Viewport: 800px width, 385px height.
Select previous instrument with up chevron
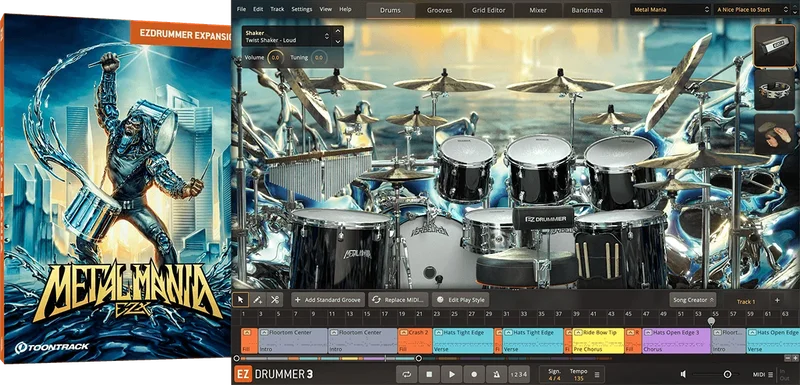pos(337,32)
